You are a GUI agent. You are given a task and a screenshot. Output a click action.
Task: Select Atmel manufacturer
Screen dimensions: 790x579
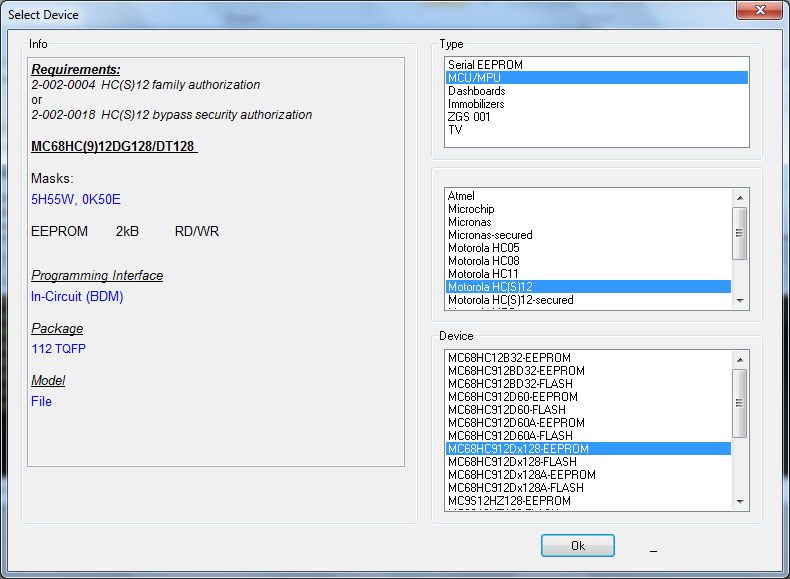click(x=461, y=196)
